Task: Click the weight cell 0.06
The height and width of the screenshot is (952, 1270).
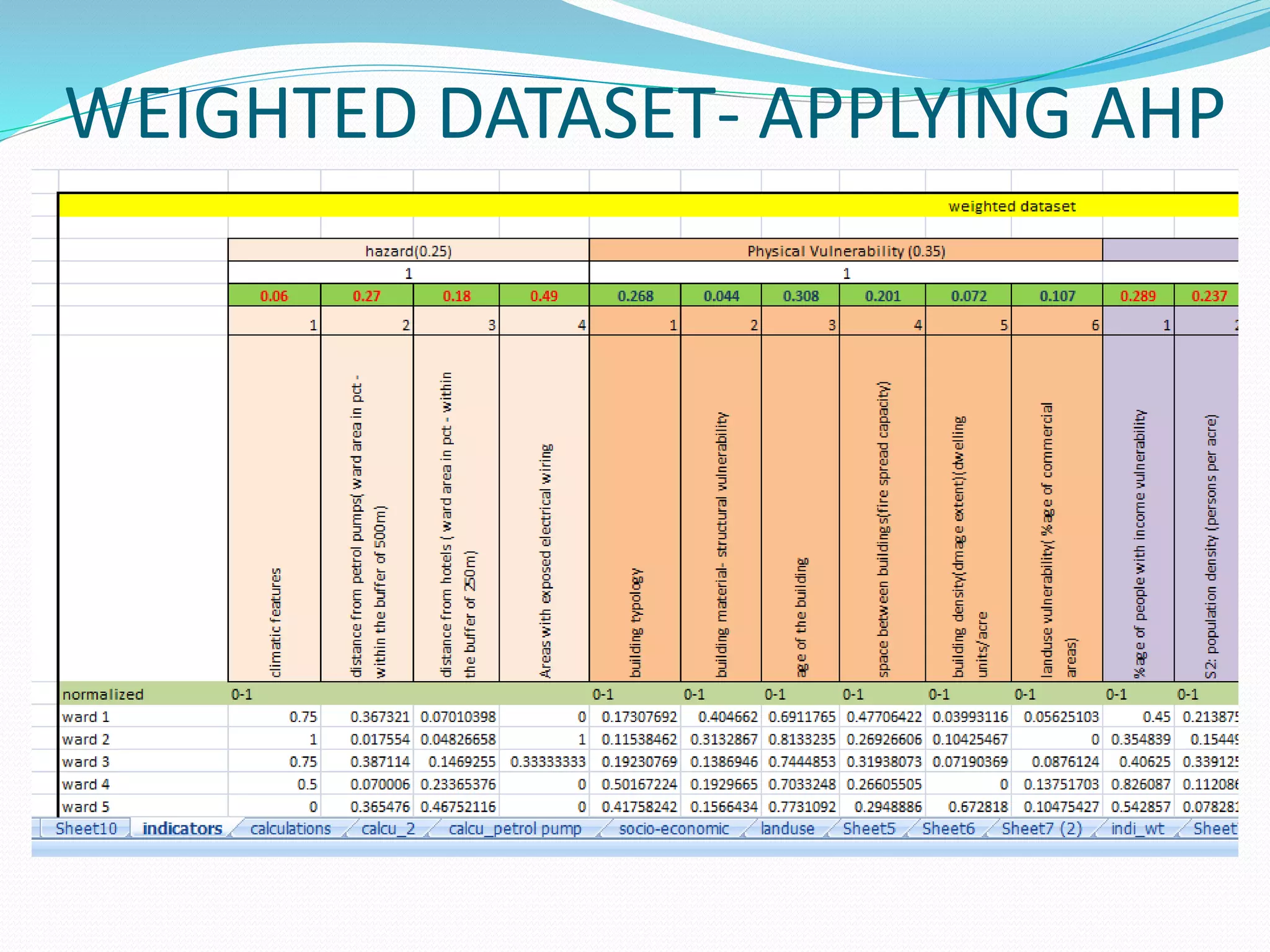Action: tap(274, 296)
